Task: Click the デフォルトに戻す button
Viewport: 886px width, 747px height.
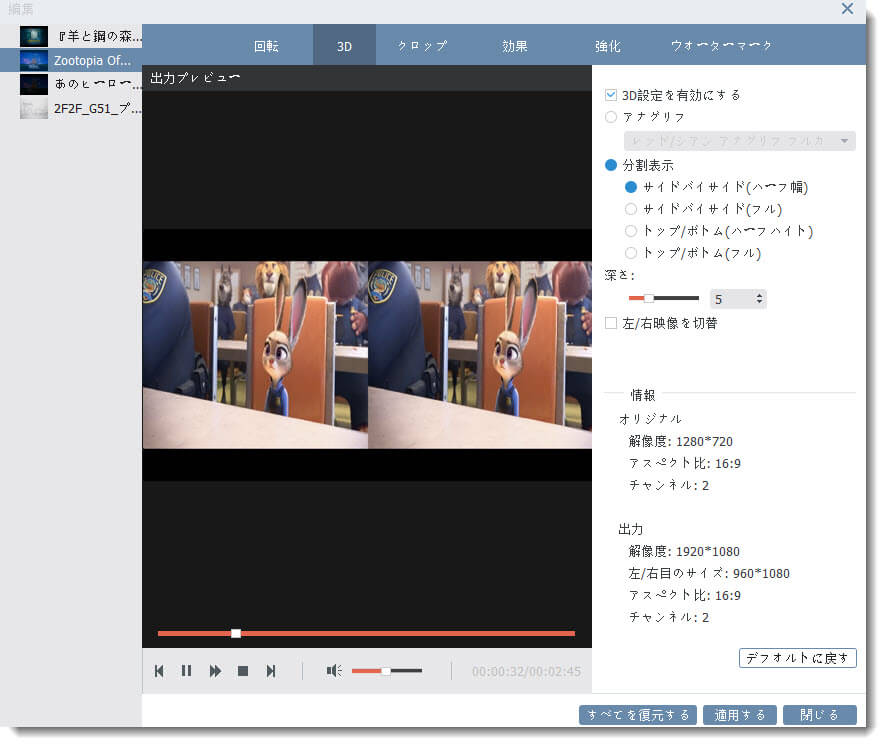Action: [797, 658]
